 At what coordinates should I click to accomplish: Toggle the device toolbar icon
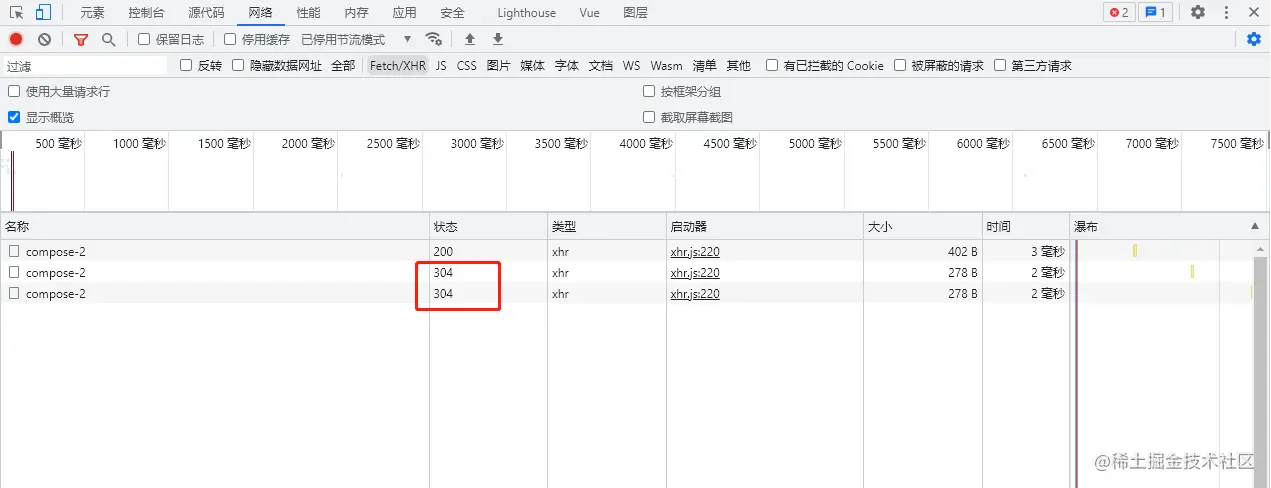(x=43, y=13)
